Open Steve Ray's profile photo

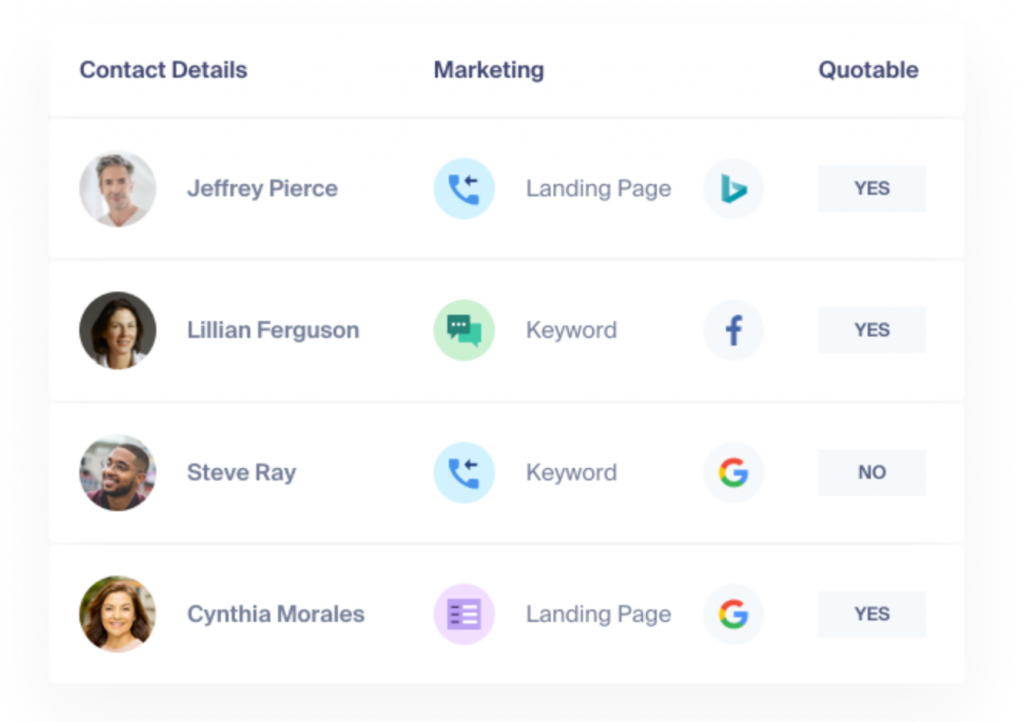pyautogui.click(x=118, y=473)
